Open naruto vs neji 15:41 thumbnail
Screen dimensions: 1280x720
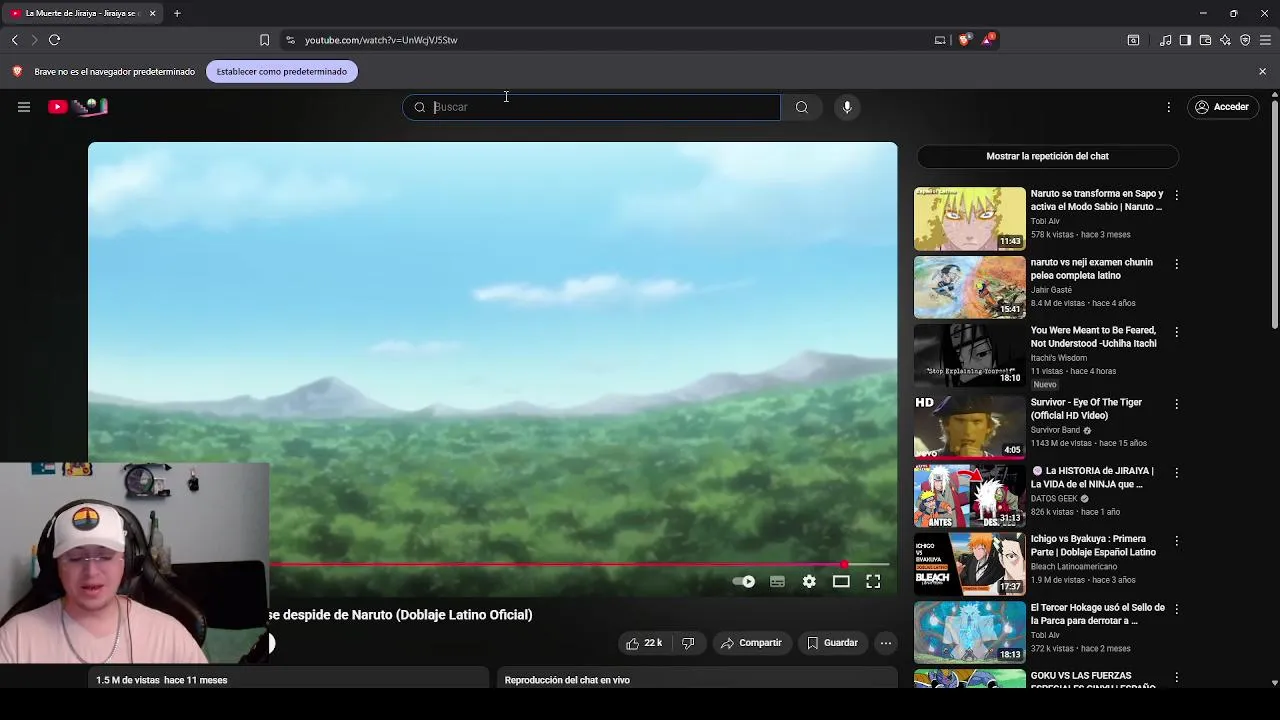pos(969,287)
